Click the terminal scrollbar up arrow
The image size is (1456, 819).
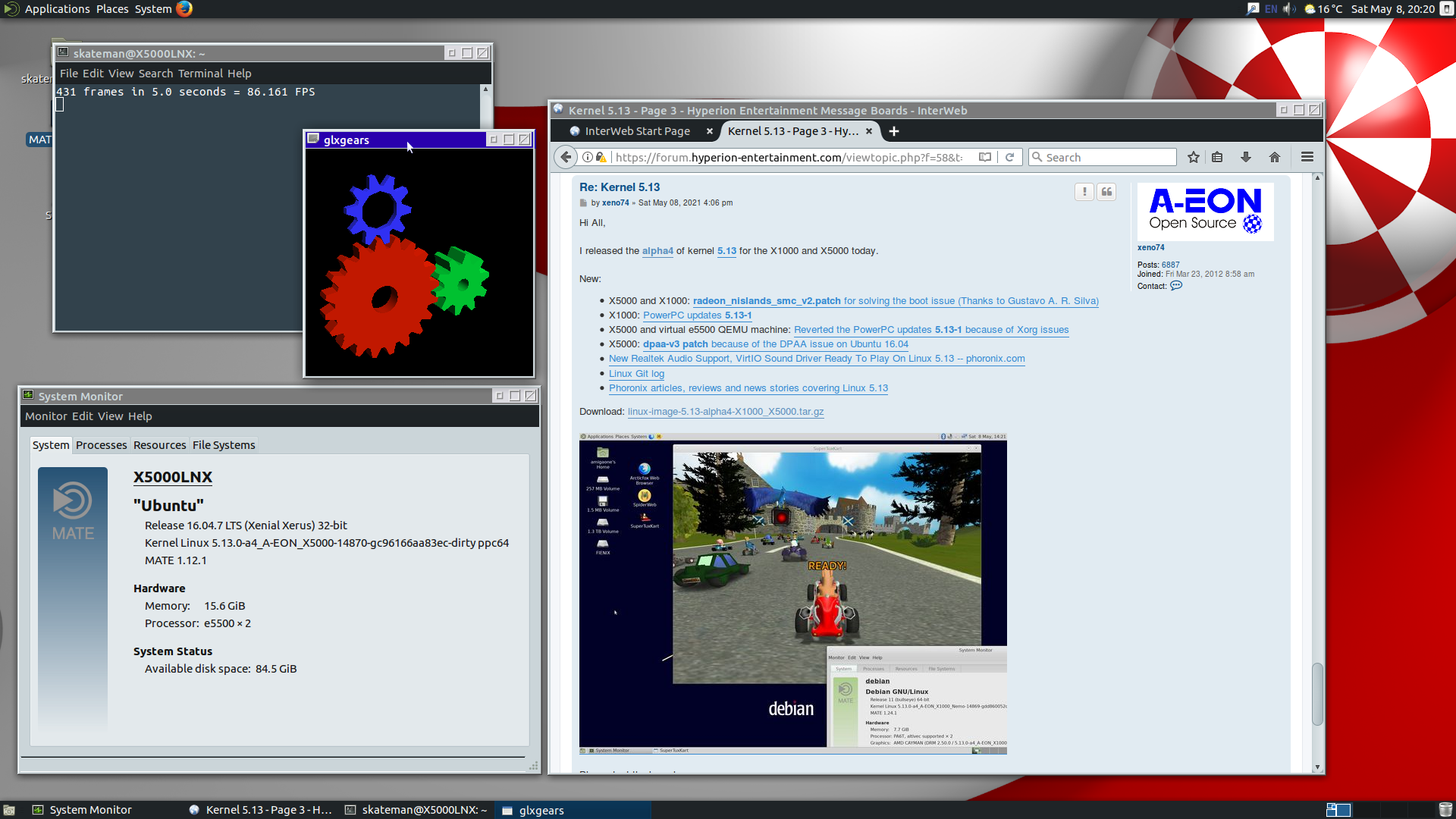485,89
